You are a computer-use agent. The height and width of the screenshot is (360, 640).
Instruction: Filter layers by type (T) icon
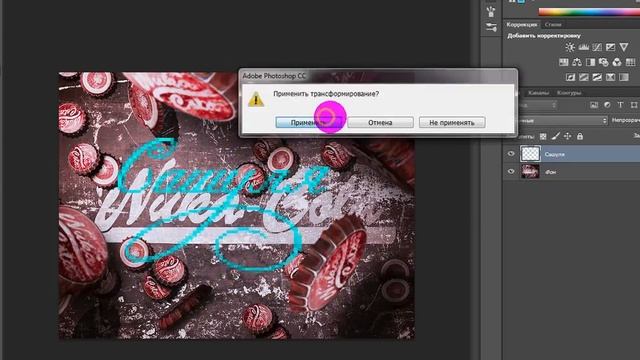click(x=620, y=105)
